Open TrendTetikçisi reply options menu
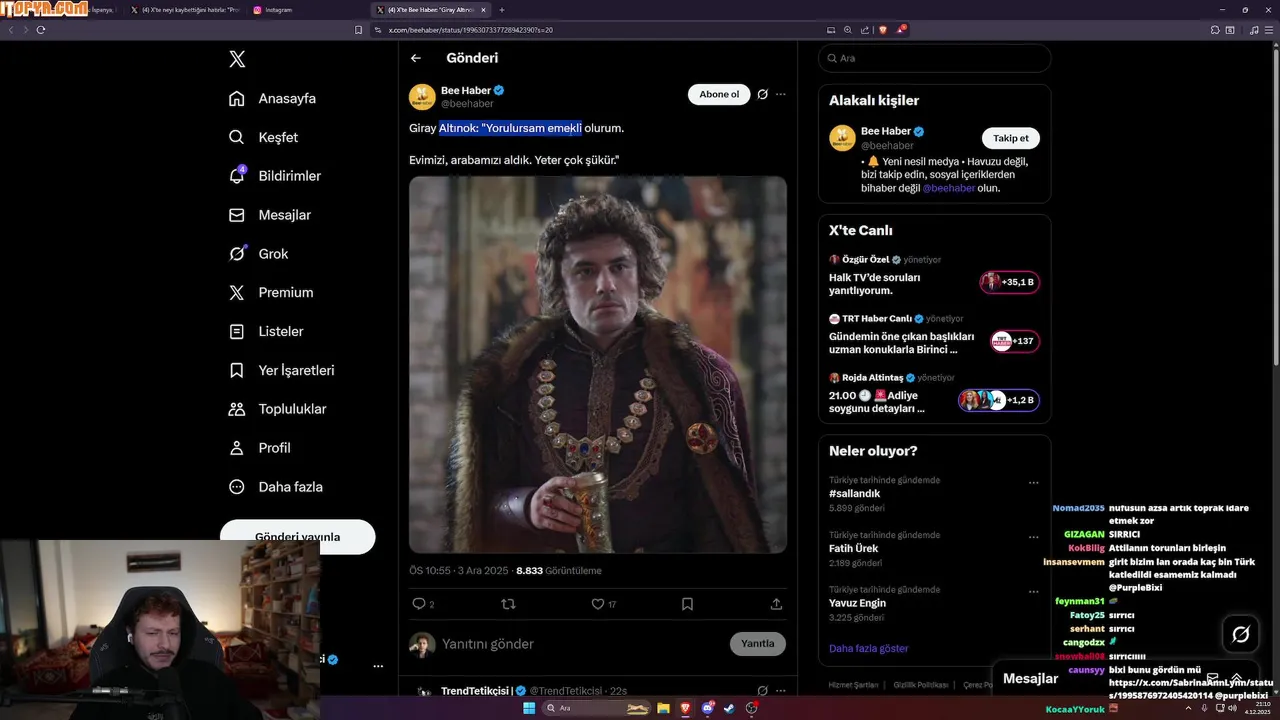Screen dimensions: 1280x720 [781, 691]
